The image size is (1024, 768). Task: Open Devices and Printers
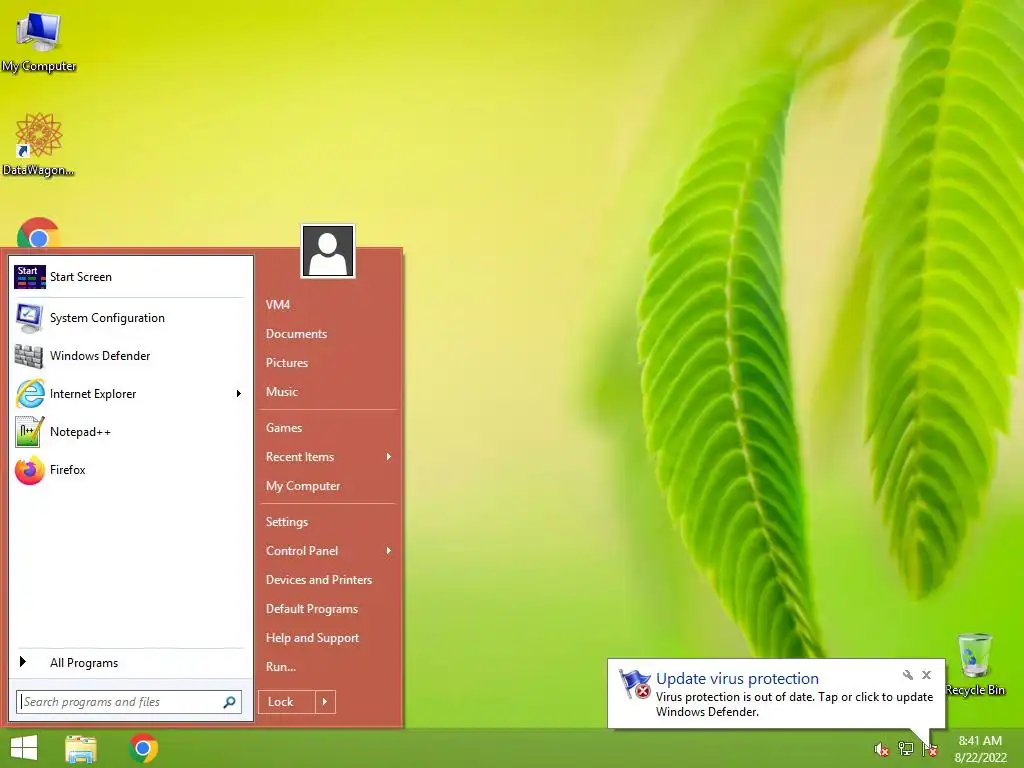(x=319, y=580)
